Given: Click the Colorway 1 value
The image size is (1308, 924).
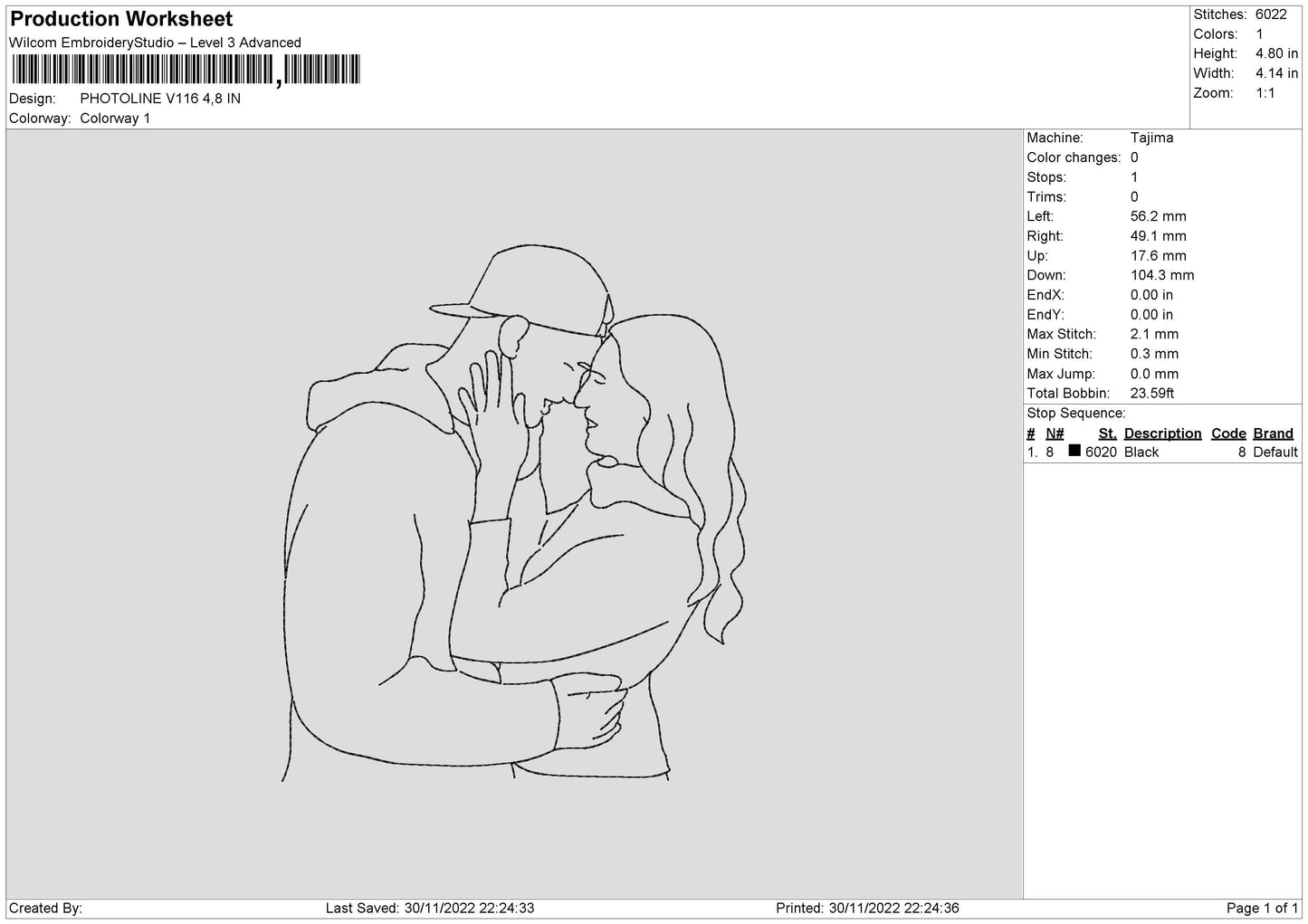Looking at the screenshot, I should click(115, 119).
